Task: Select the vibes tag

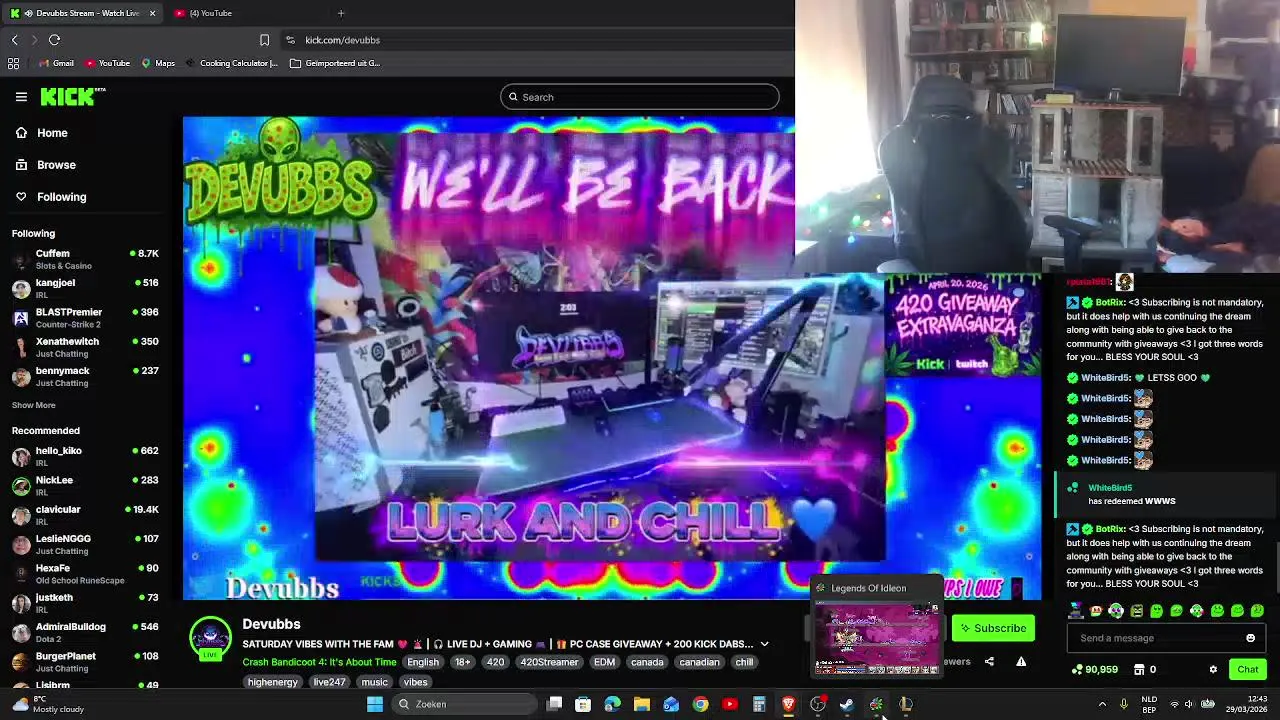Action: click(415, 682)
